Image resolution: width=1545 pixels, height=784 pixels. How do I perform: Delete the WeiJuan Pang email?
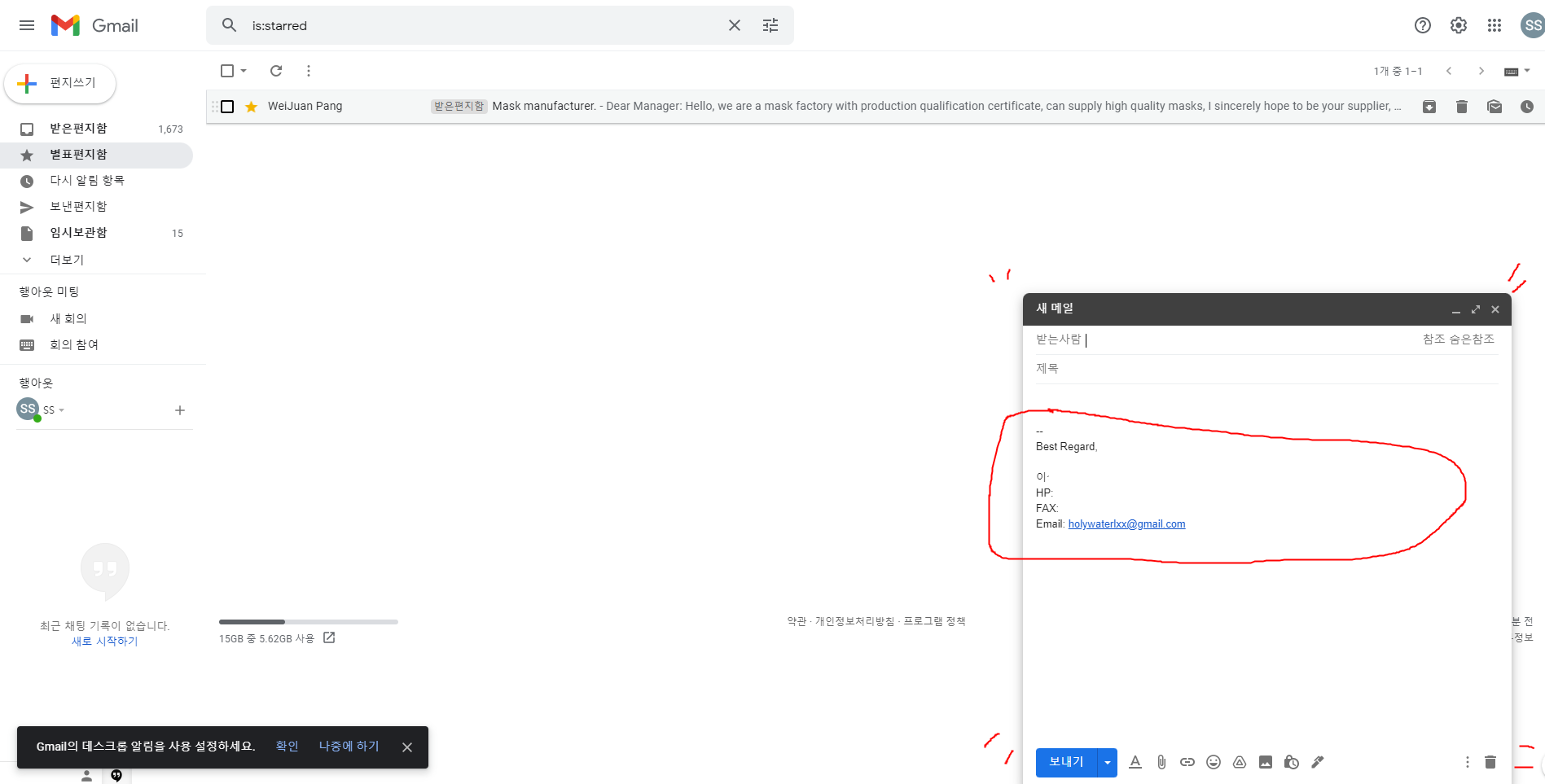pyautogui.click(x=1462, y=107)
